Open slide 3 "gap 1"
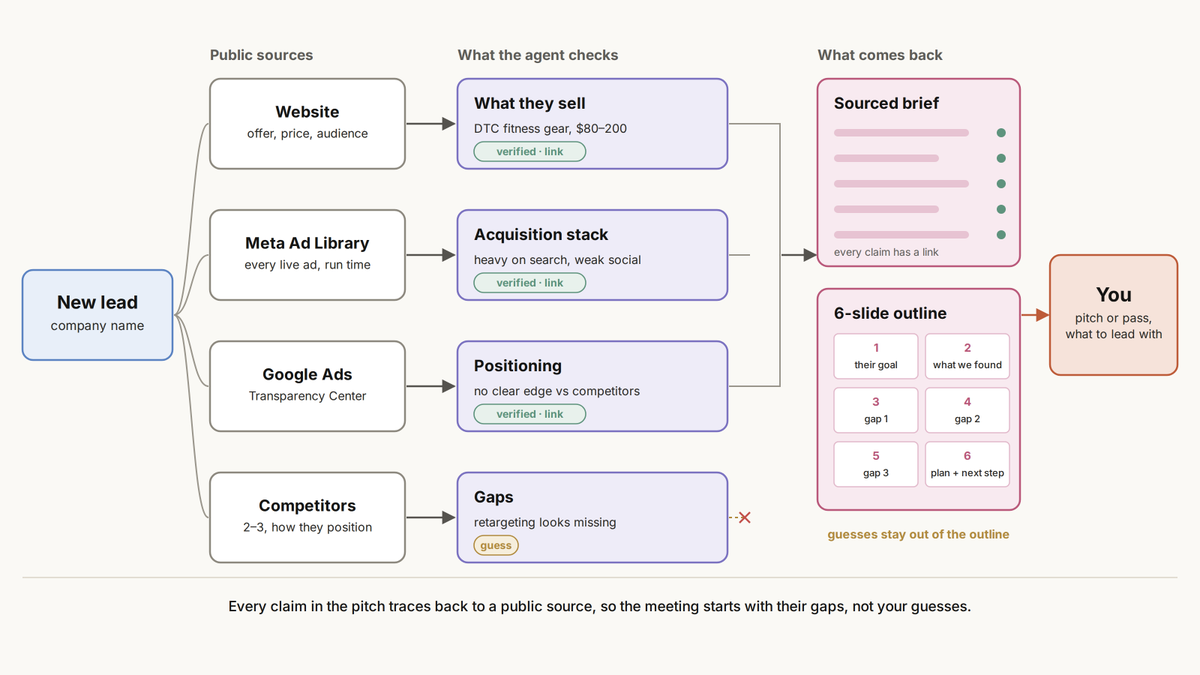This screenshot has width=1200, height=675. point(876,410)
